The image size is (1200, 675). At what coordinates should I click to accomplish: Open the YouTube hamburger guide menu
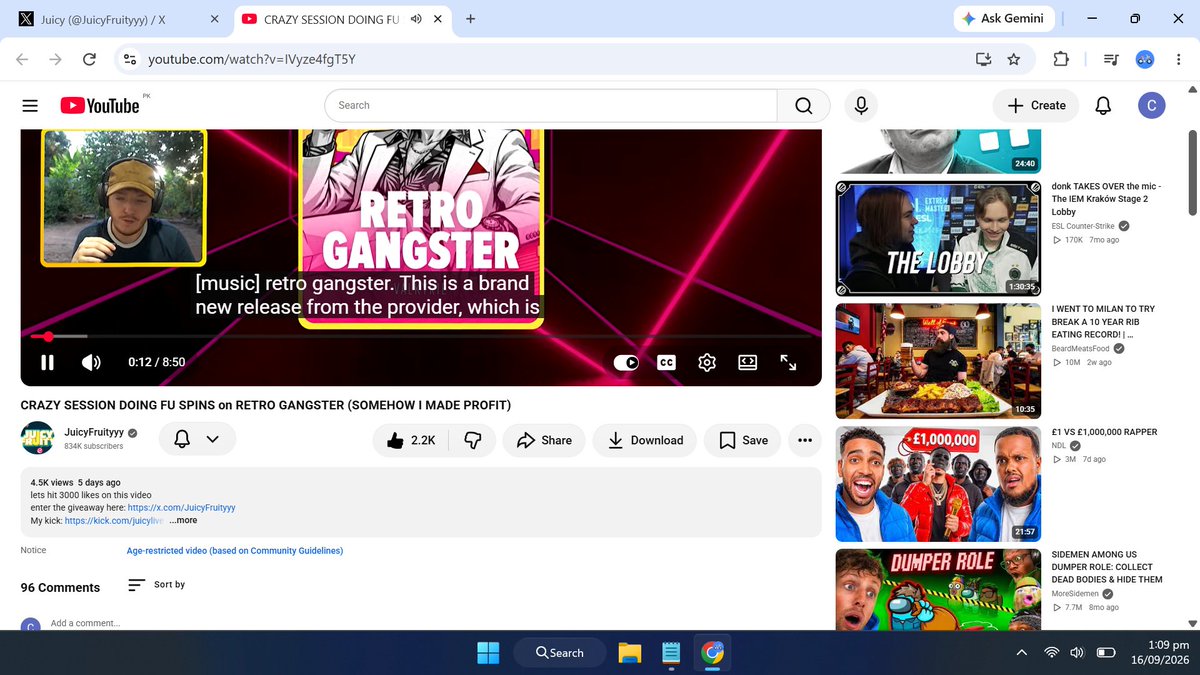(x=30, y=105)
